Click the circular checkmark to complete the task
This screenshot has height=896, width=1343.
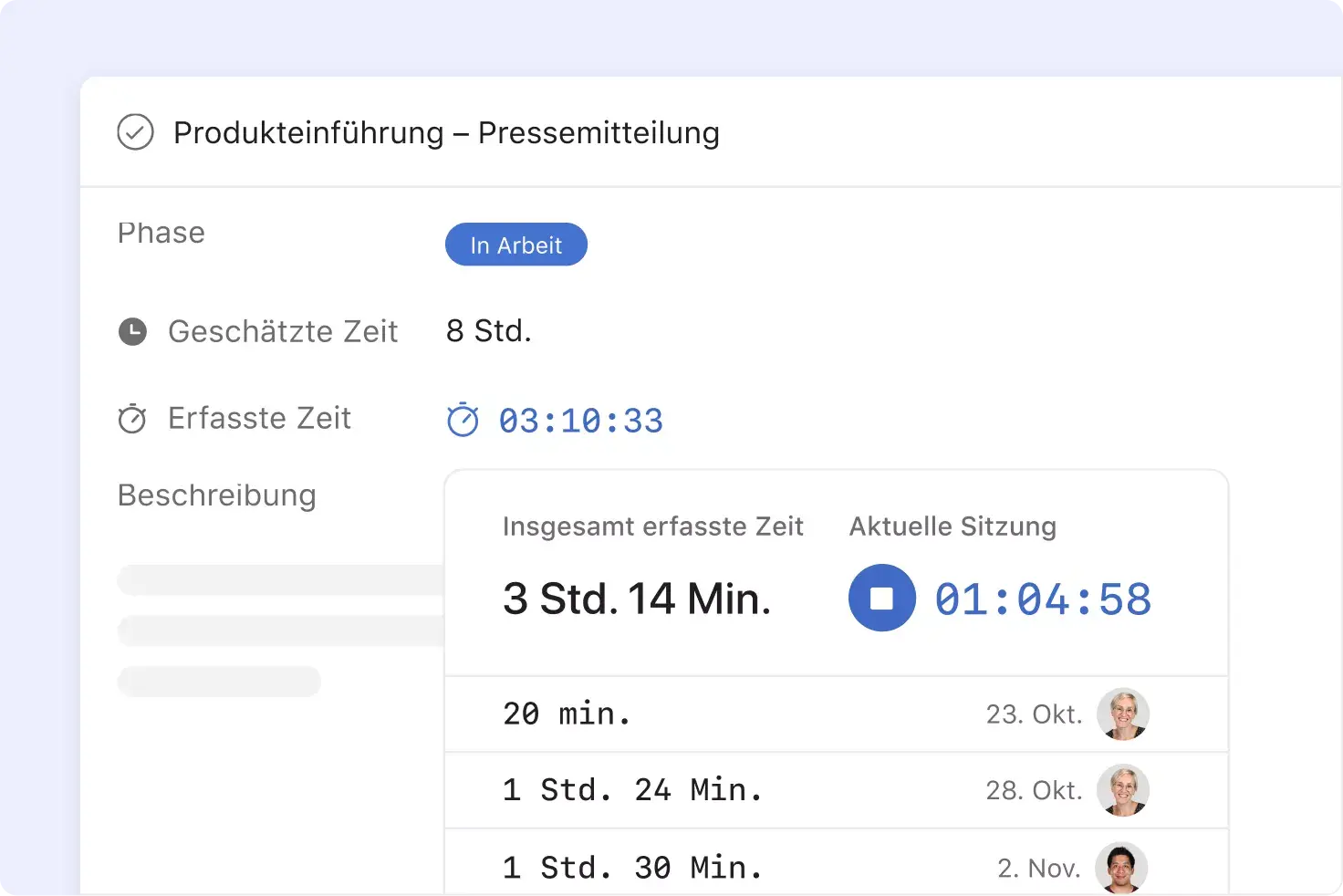coord(135,132)
